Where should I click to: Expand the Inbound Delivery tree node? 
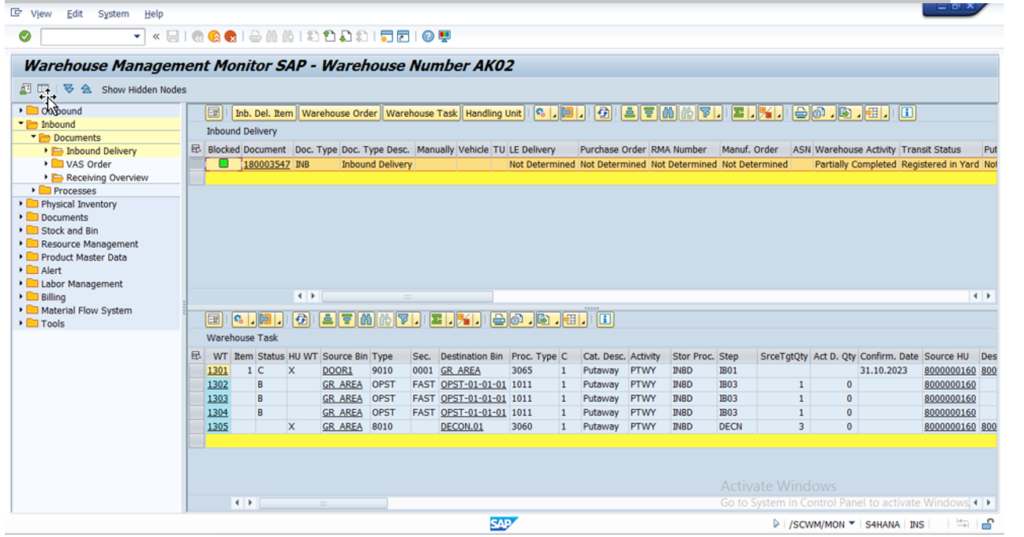tap(46, 150)
